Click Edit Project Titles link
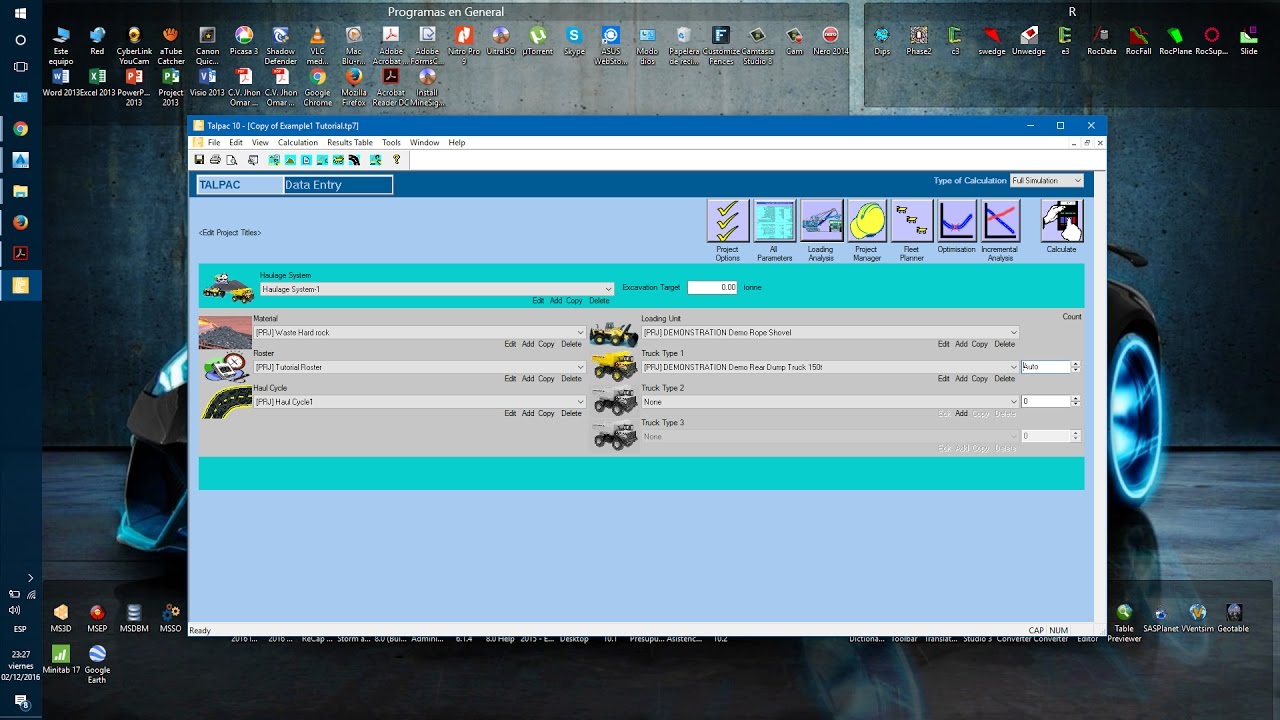1280x720 pixels. point(230,233)
